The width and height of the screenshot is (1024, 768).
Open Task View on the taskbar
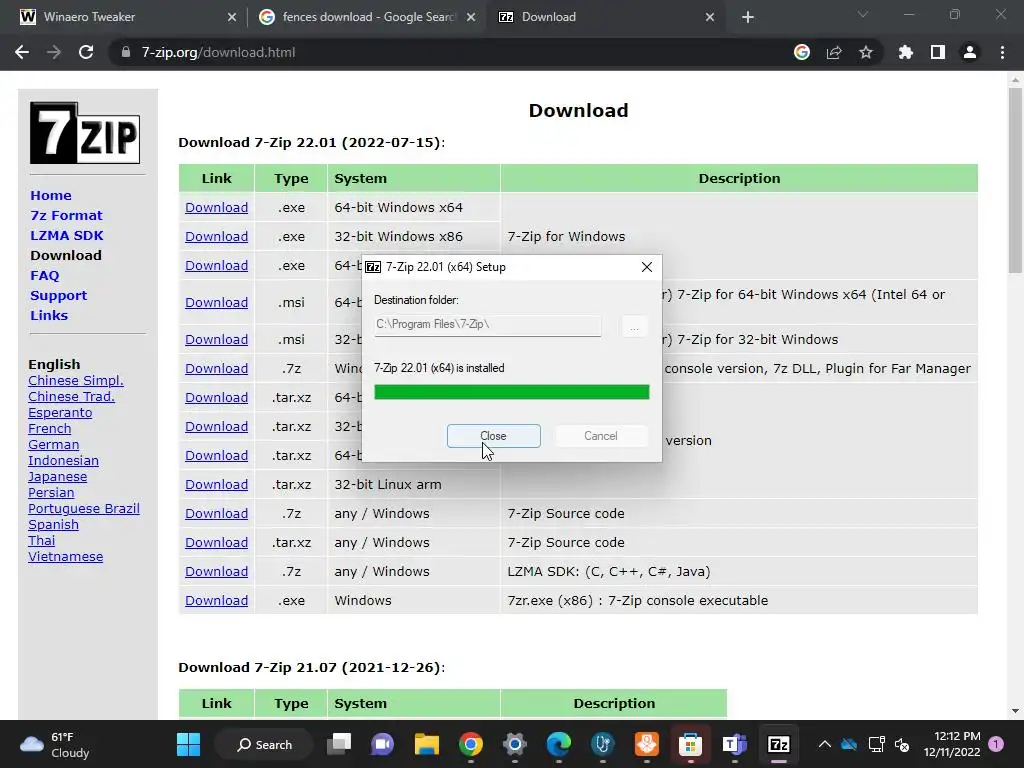point(340,744)
